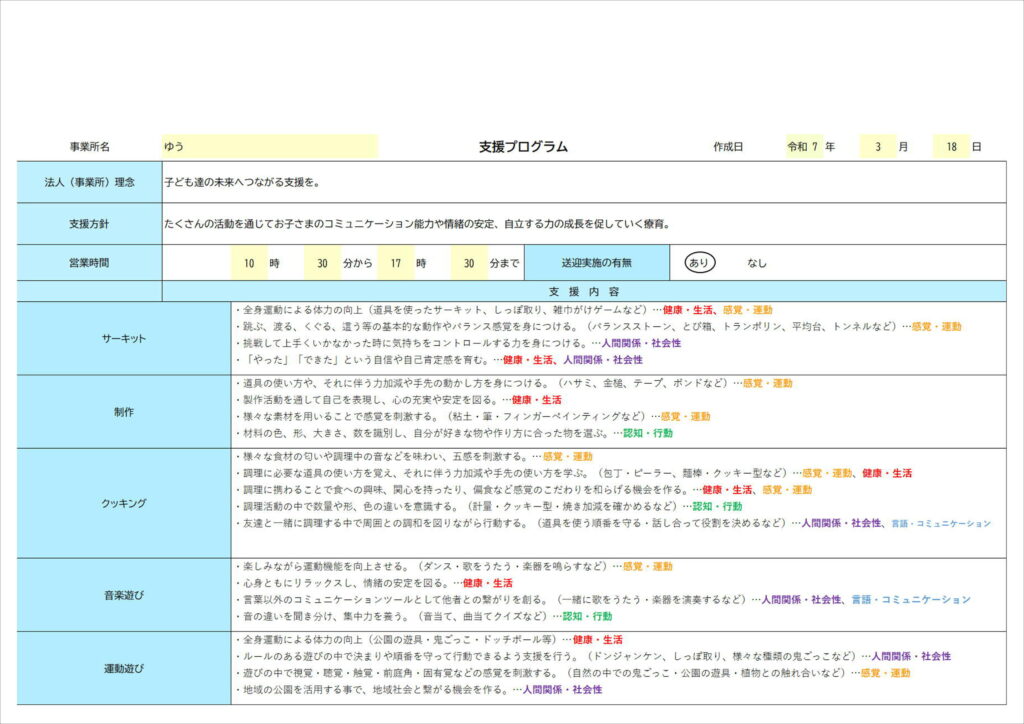Image resolution: width=1024 pixels, height=724 pixels.
Task: Click the day field showing 18
Action: point(951,146)
